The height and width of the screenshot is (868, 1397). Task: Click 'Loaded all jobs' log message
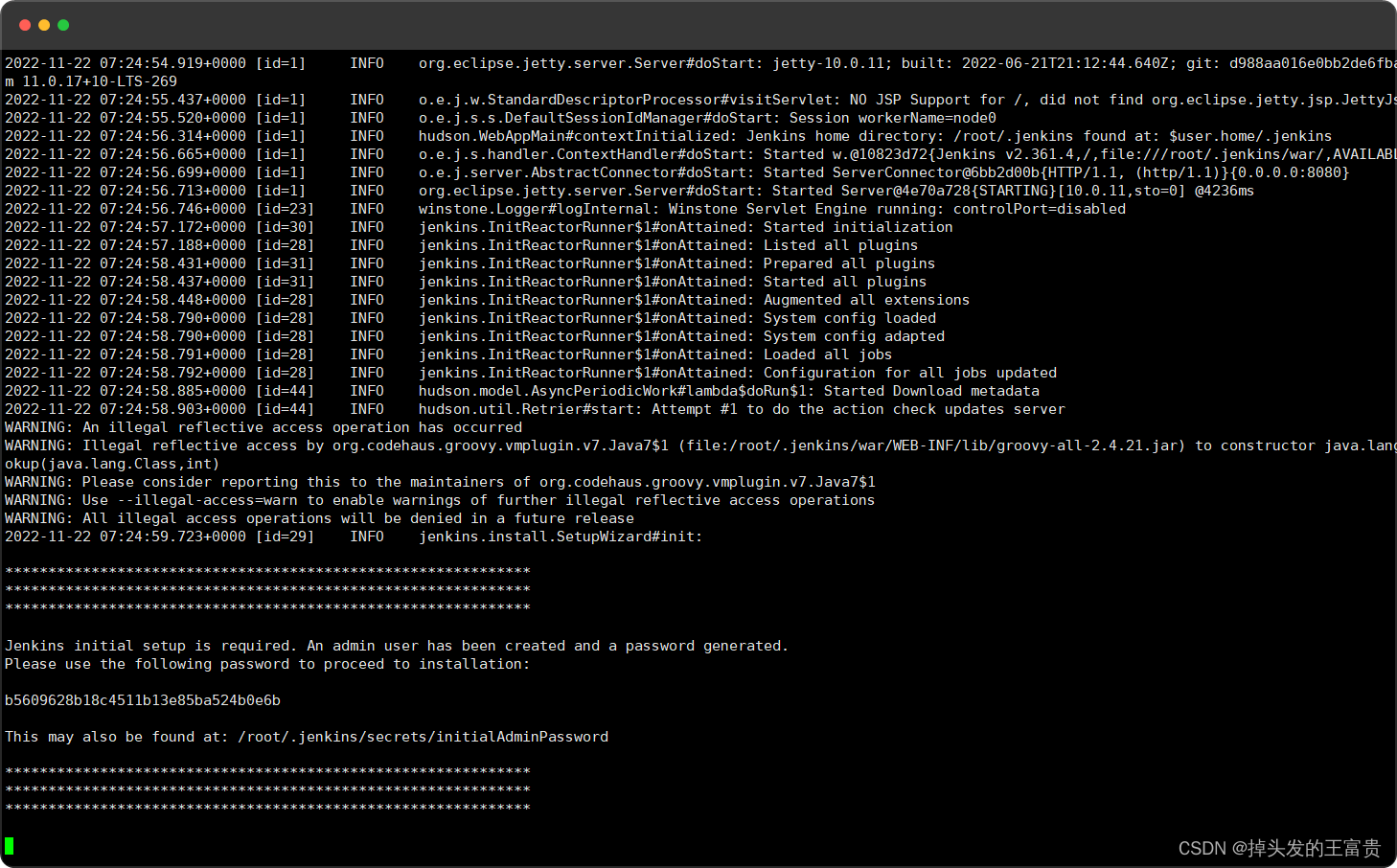tap(828, 354)
